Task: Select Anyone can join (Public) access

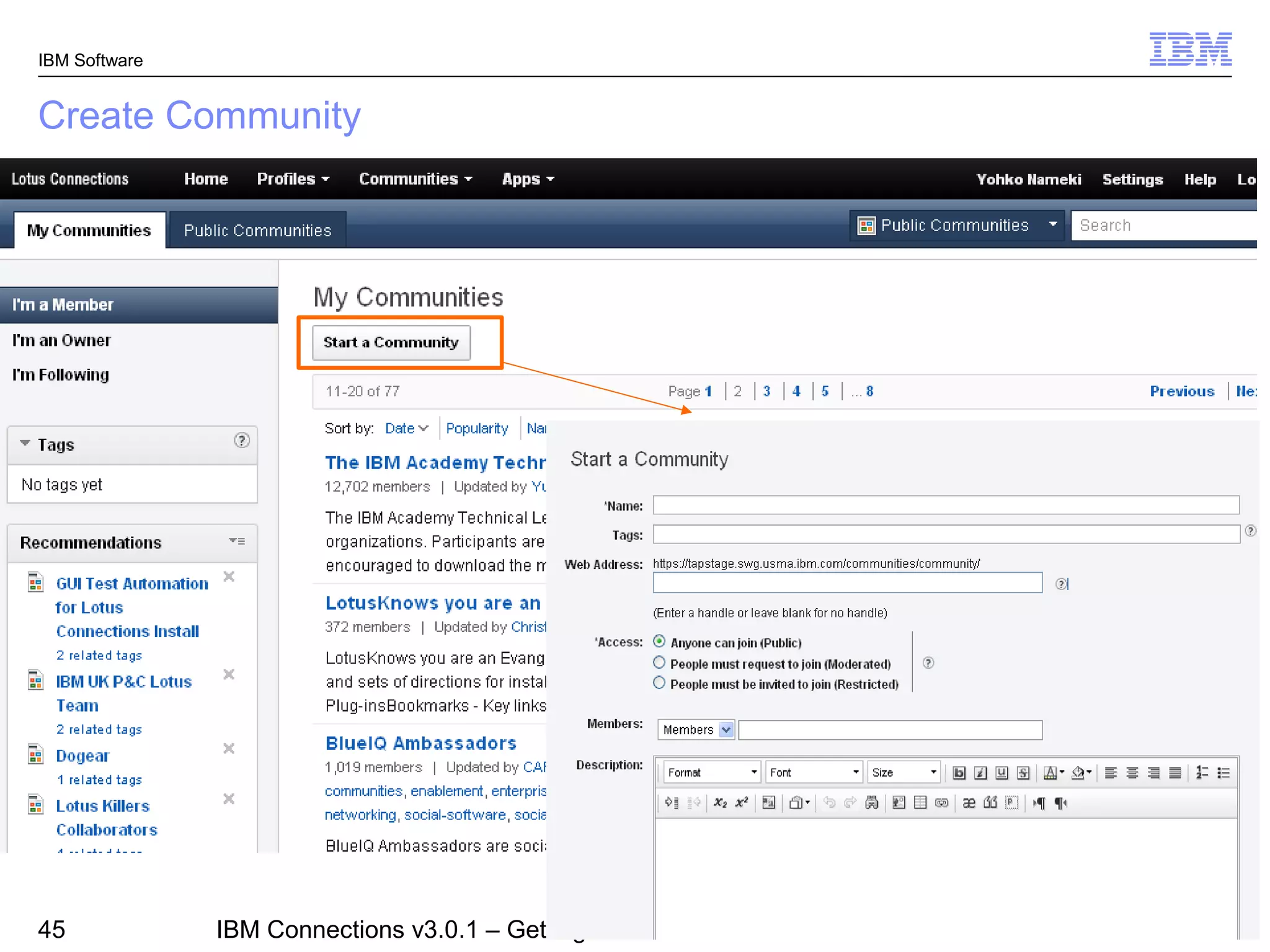Action: coord(659,641)
